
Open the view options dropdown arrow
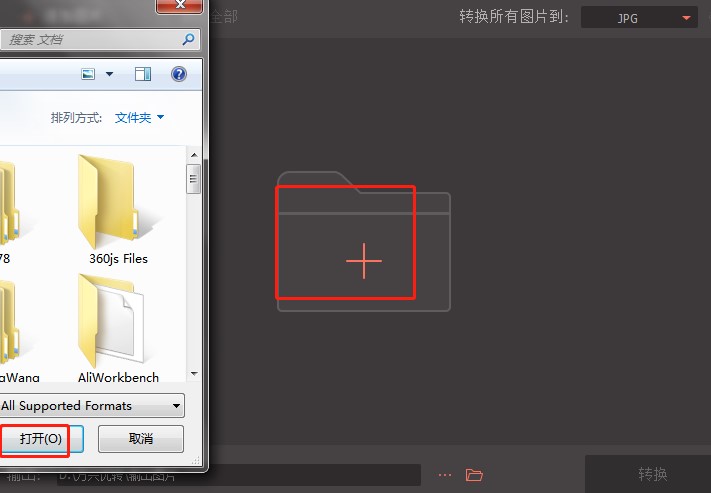(x=109, y=74)
